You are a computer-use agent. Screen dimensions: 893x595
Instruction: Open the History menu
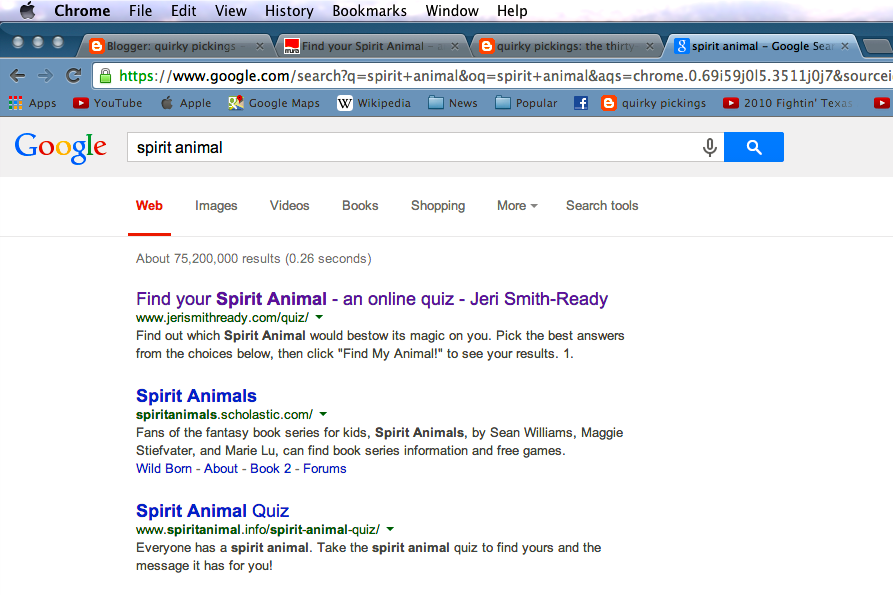pyautogui.click(x=289, y=11)
